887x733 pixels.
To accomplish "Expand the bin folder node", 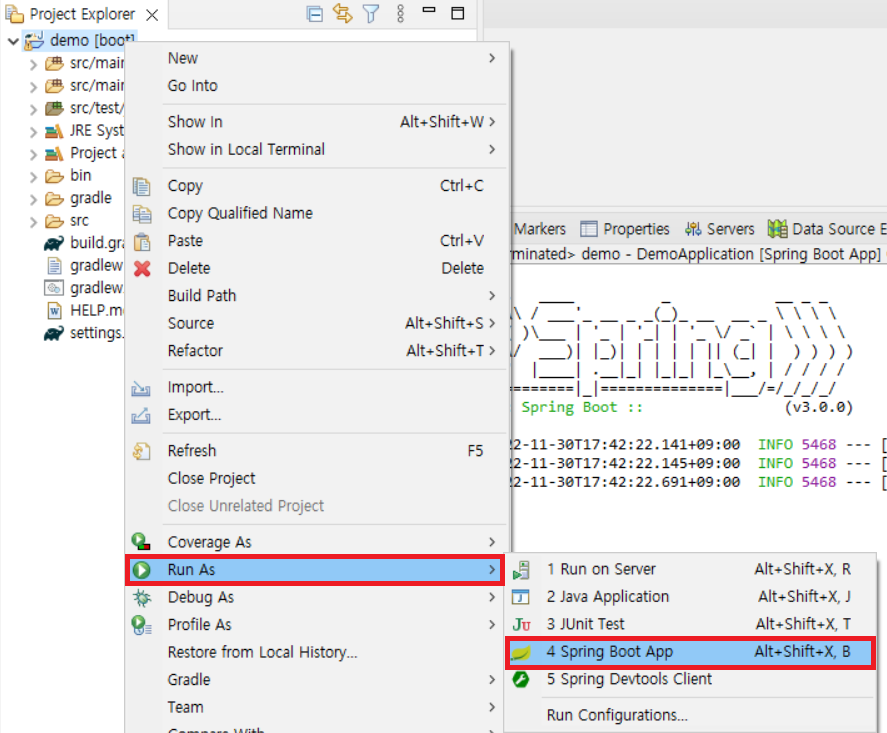I will pyautogui.click(x=33, y=177).
